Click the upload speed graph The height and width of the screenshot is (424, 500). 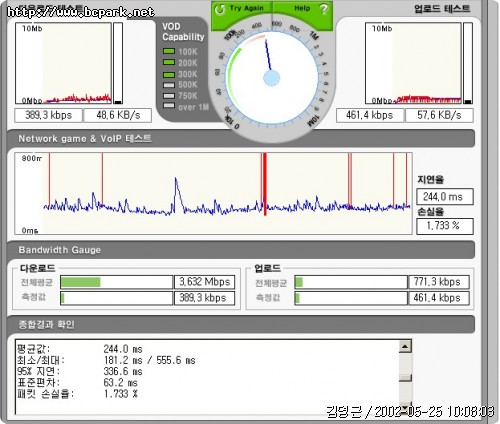pos(413,63)
